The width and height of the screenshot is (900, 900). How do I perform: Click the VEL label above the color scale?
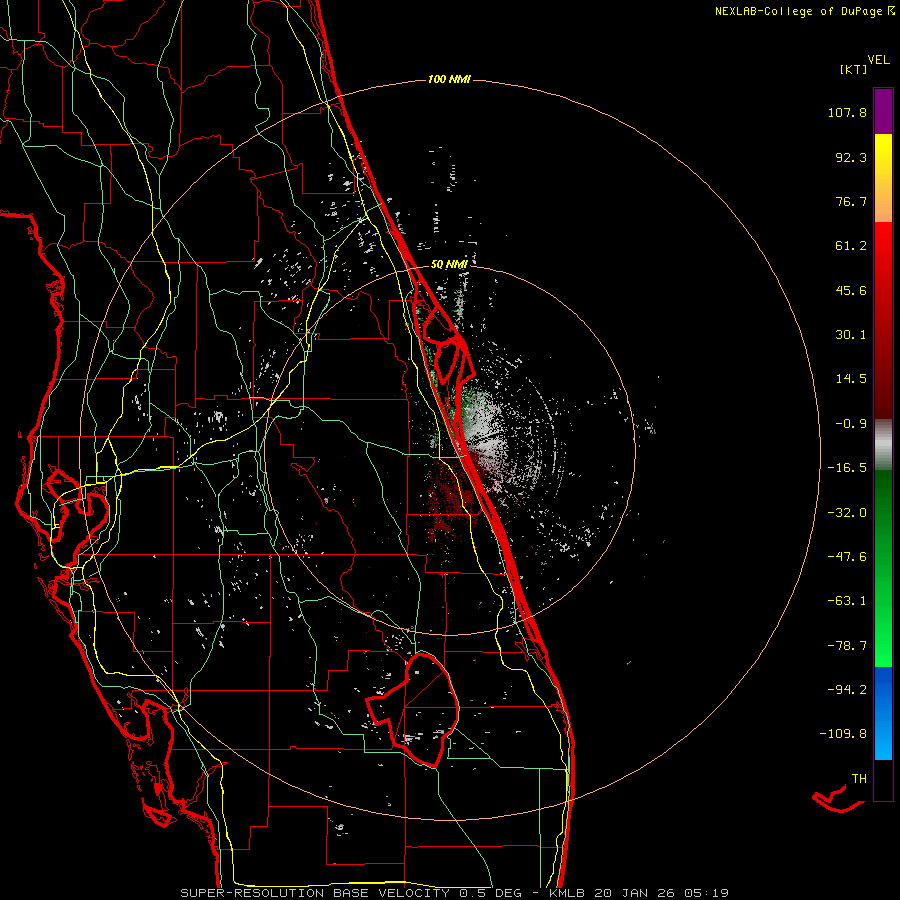[878, 59]
